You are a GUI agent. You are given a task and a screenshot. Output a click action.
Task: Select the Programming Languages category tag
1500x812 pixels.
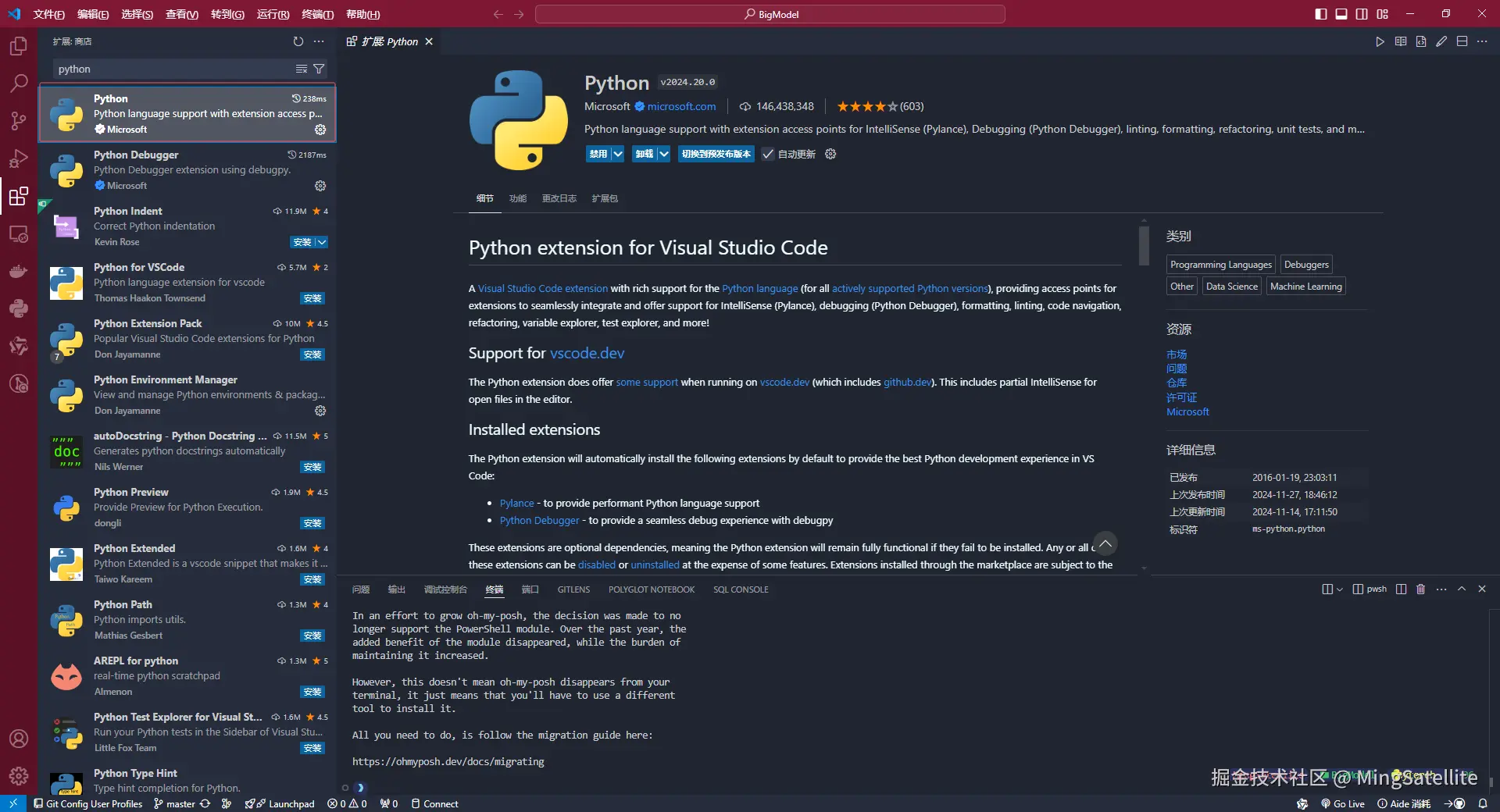point(1220,265)
